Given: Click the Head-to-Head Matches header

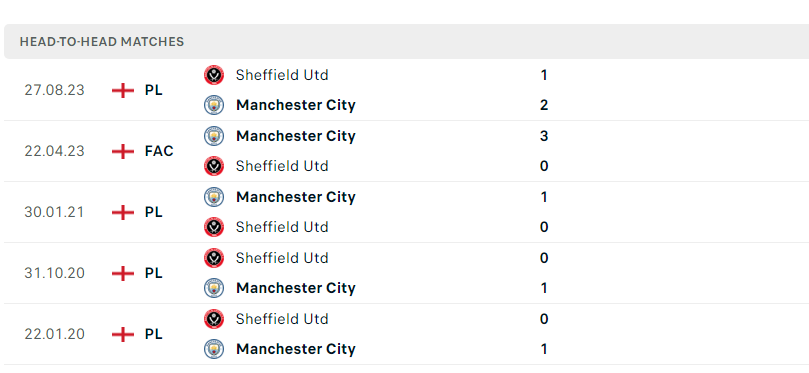Looking at the screenshot, I should 102,42.
